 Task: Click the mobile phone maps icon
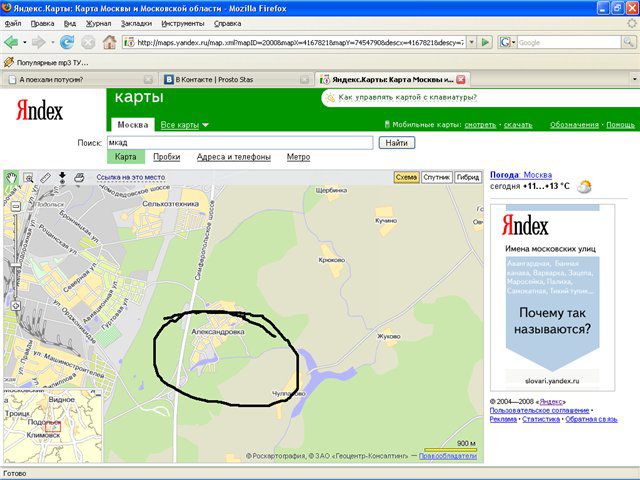(387, 124)
